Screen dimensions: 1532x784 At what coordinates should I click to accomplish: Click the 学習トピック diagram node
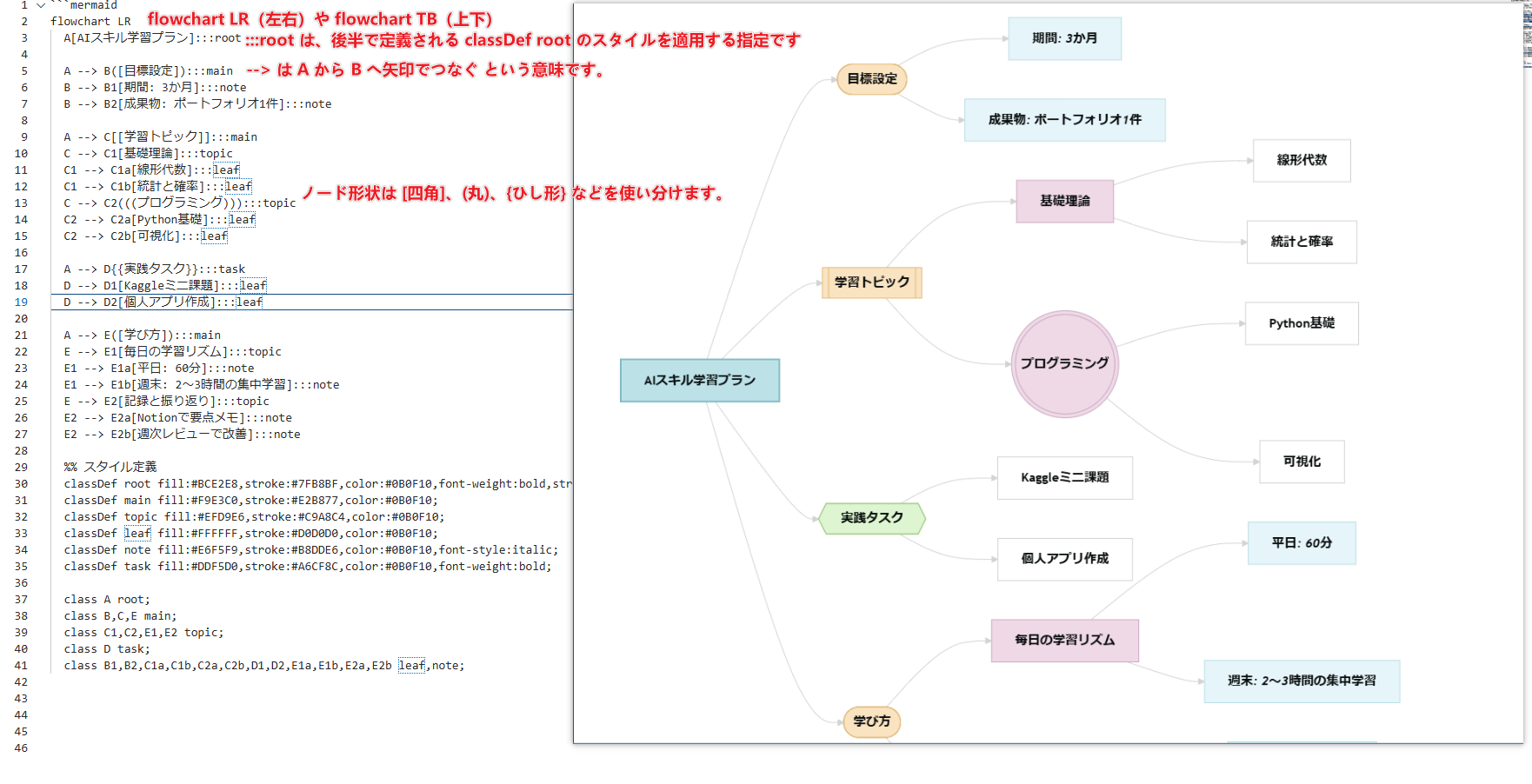(x=871, y=282)
